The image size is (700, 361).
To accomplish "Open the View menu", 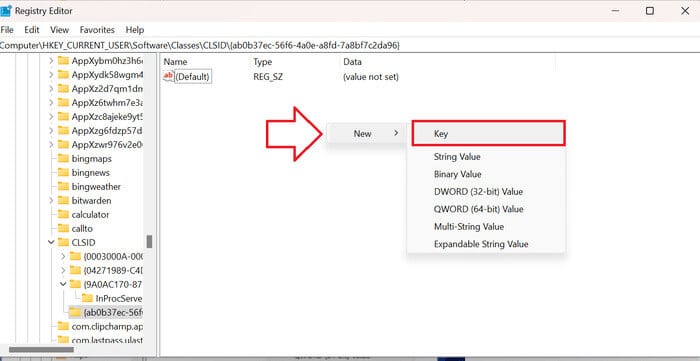I will [59, 30].
